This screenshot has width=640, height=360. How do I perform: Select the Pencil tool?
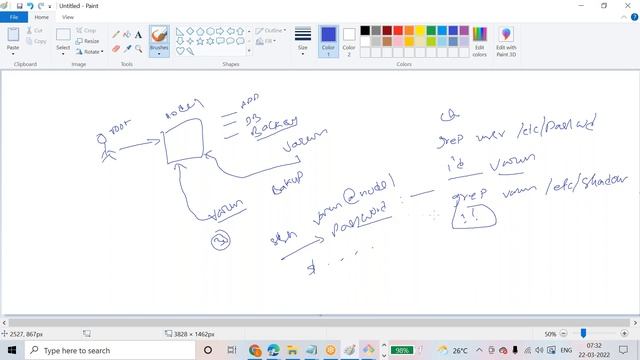click(x=116, y=35)
